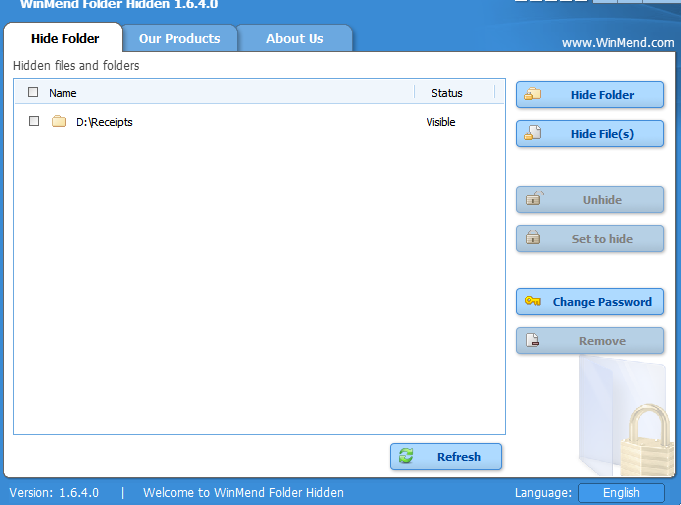Click the folder-lock icon on Hide Folder button

(x=532, y=94)
